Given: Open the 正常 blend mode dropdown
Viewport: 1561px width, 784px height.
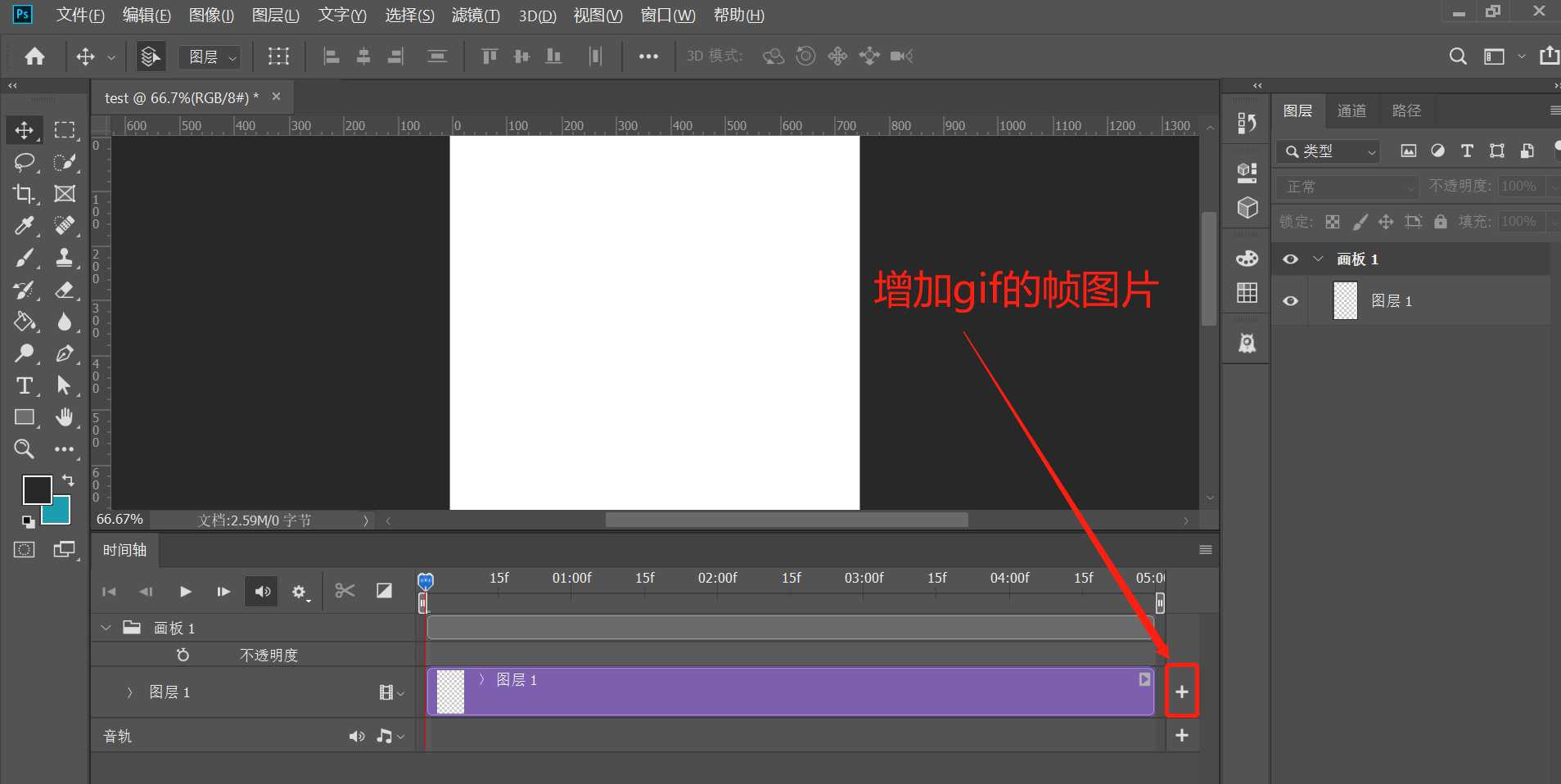Looking at the screenshot, I should coord(1349,187).
